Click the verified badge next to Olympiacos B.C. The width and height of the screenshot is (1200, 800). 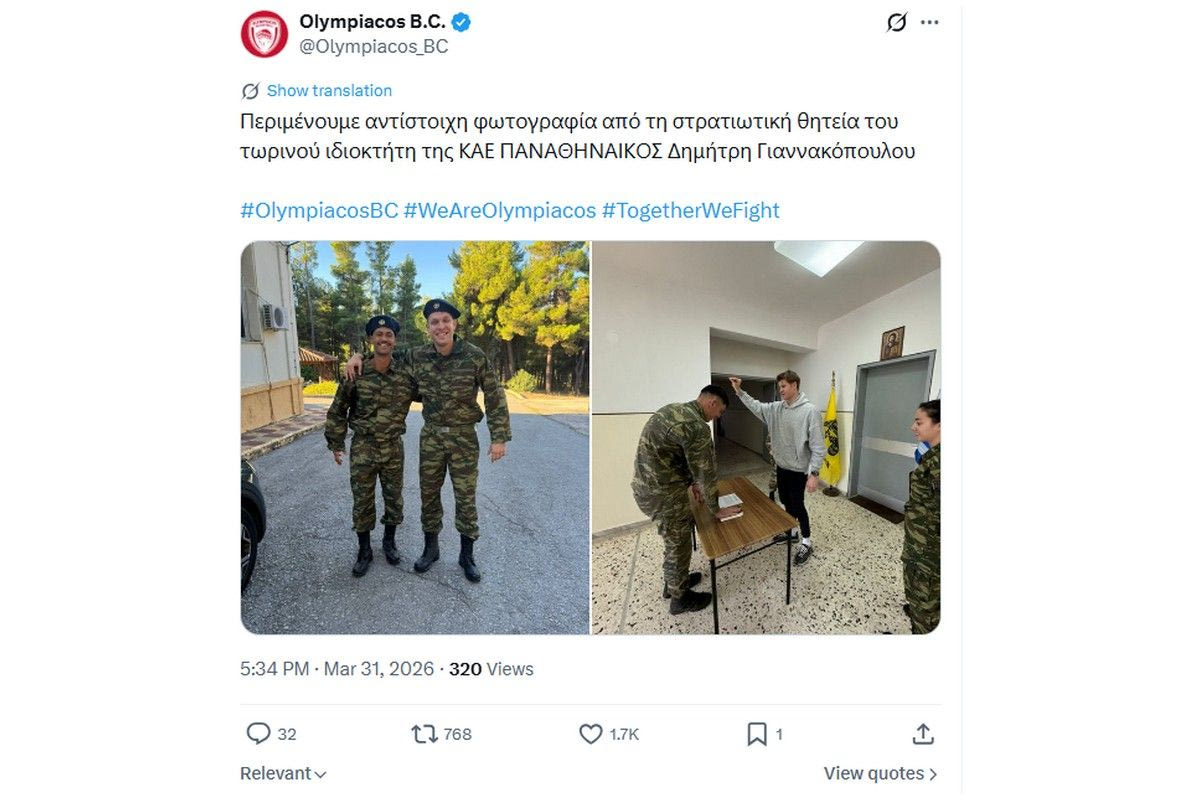pyautogui.click(x=462, y=21)
